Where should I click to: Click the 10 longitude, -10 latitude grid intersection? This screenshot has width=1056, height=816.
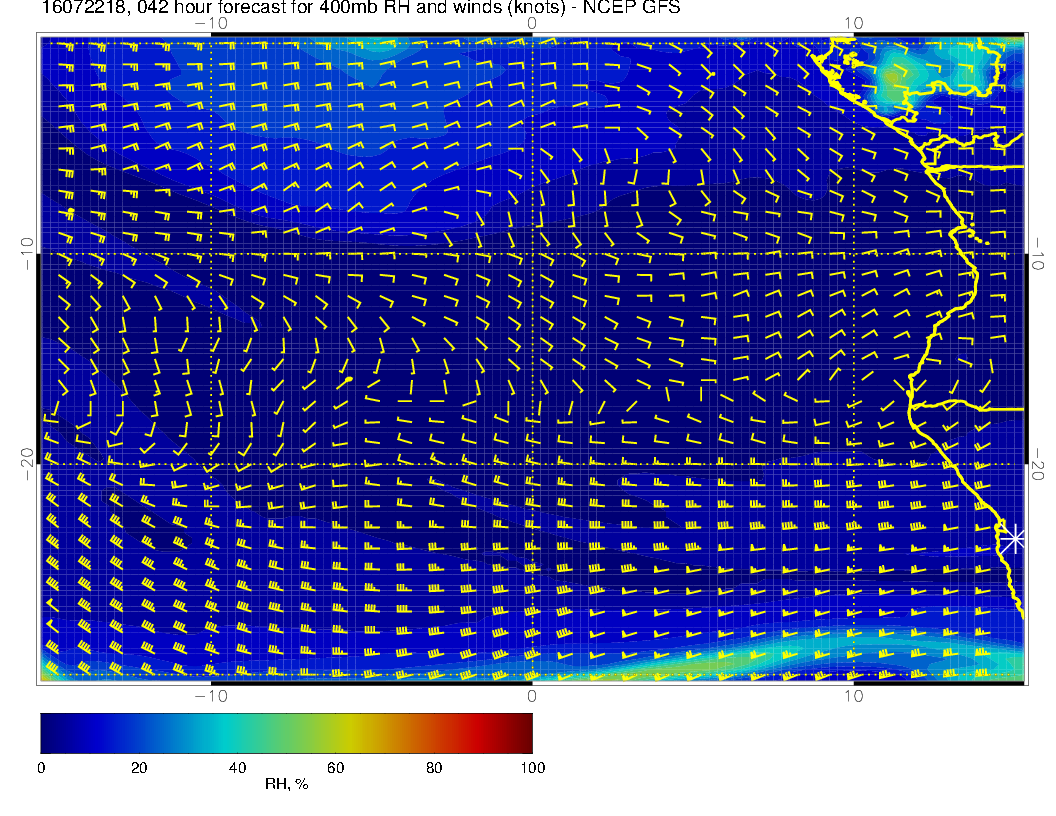[853, 253]
